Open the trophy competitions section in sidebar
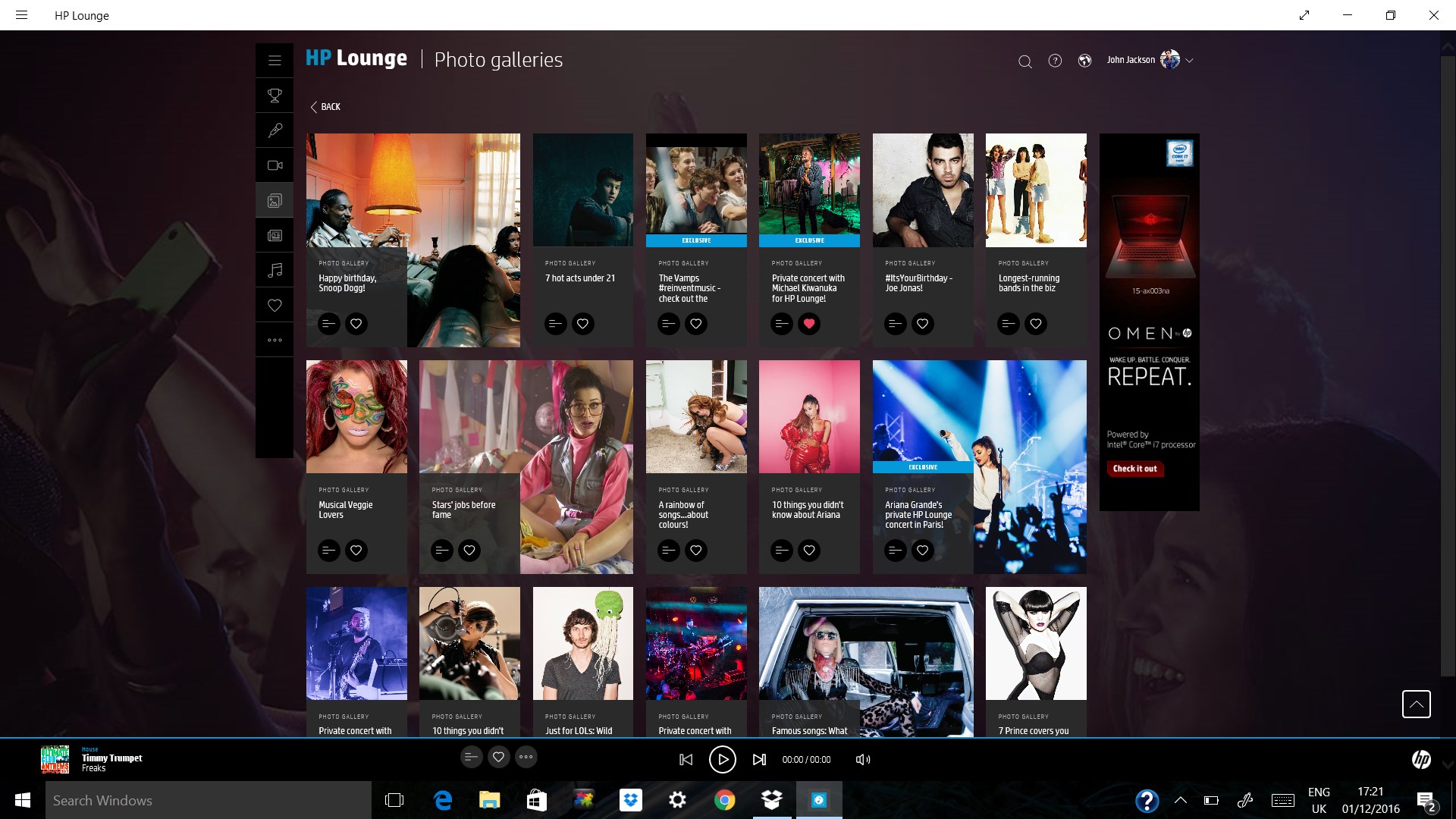 275,96
